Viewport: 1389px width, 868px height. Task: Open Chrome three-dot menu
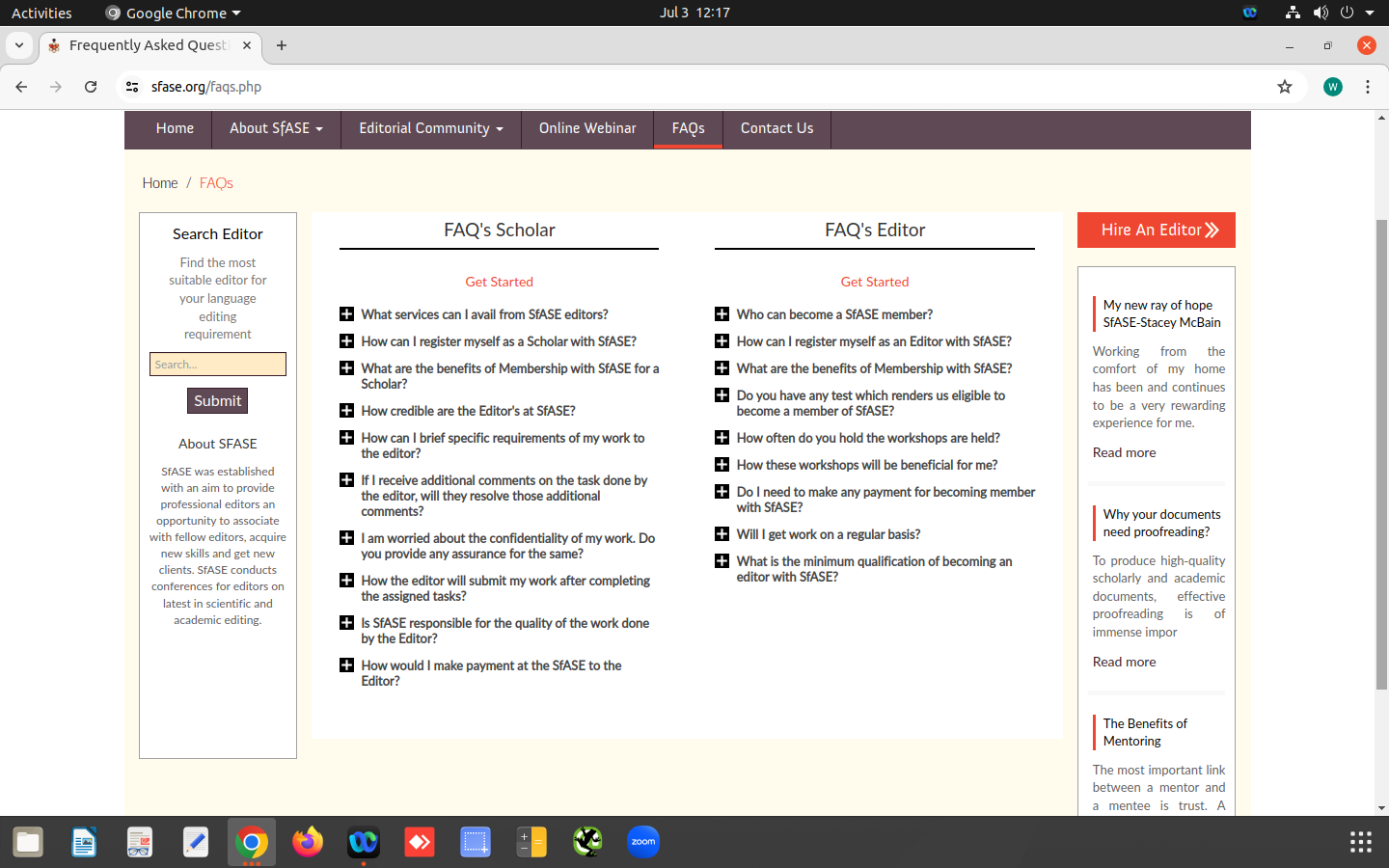pyautogui.click(x=1368, y=87)
